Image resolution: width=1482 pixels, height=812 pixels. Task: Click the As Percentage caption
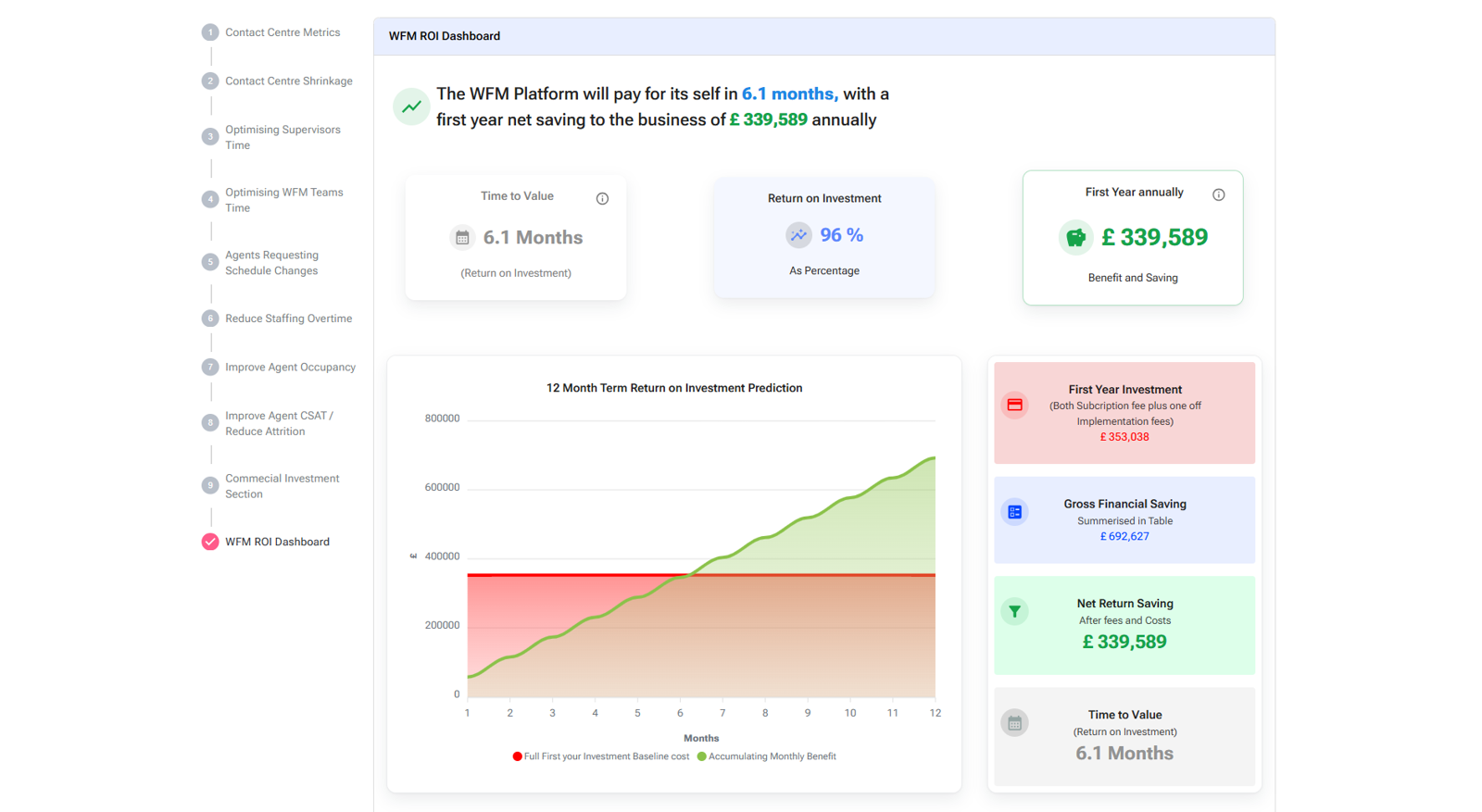coord(824,270)
